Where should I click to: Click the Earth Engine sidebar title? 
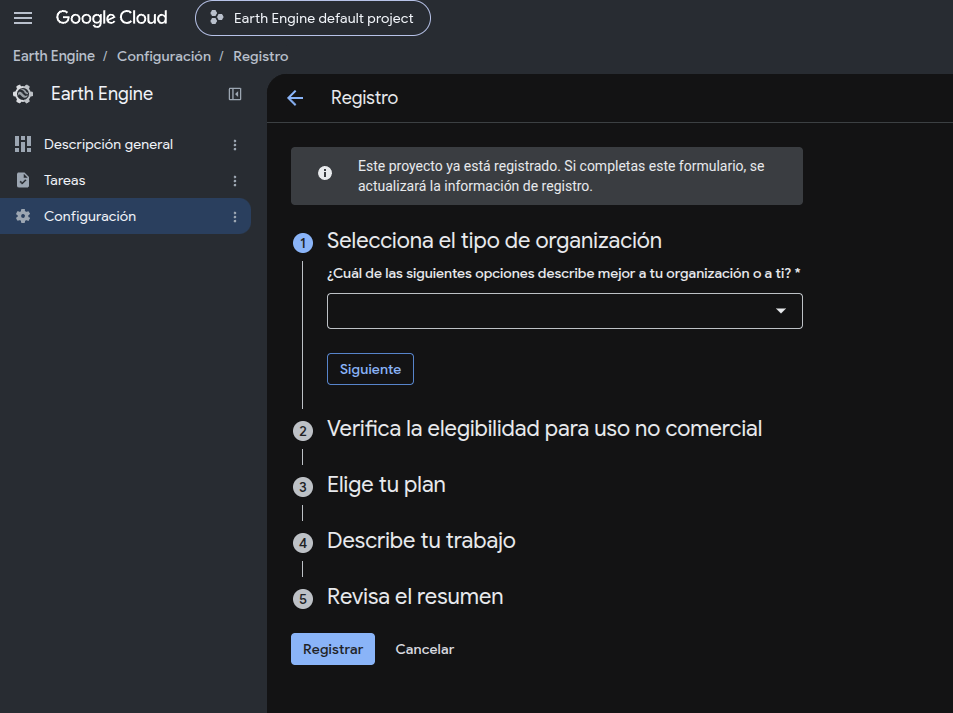102,94
